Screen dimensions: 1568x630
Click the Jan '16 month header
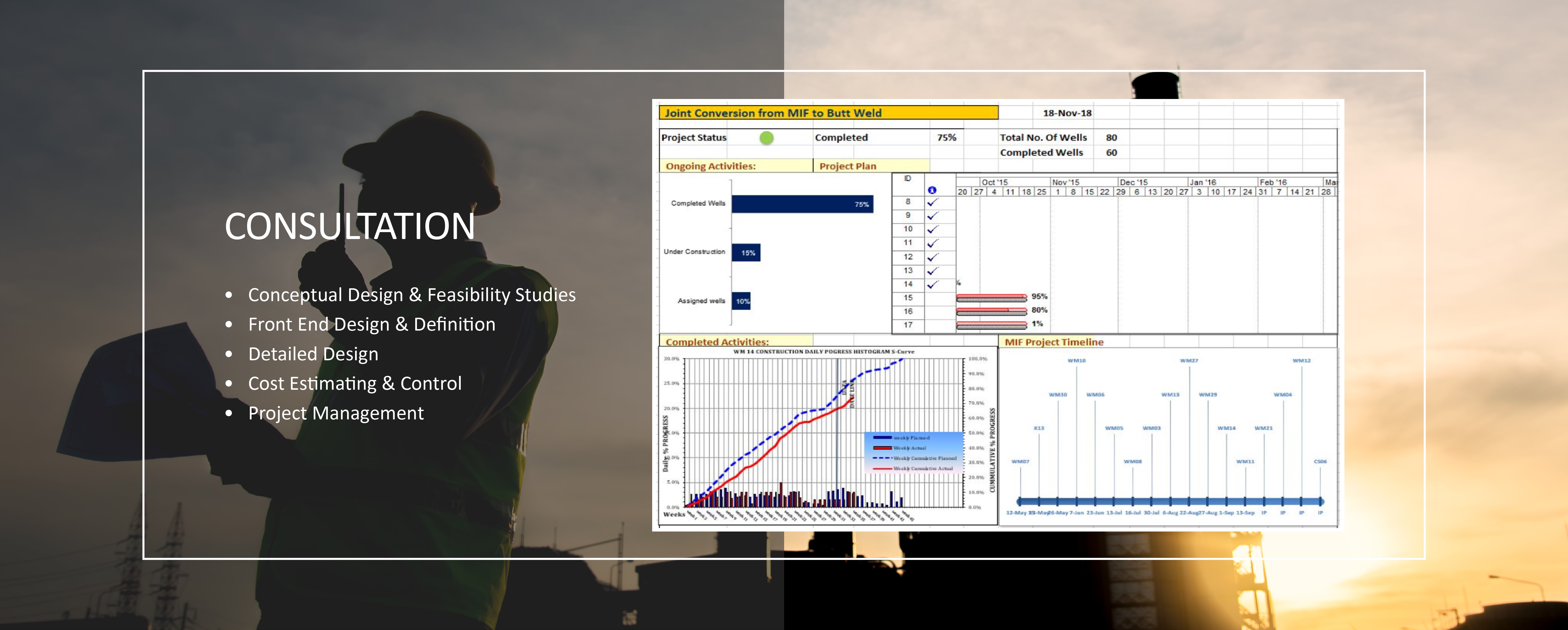(x=1203, y=182)
